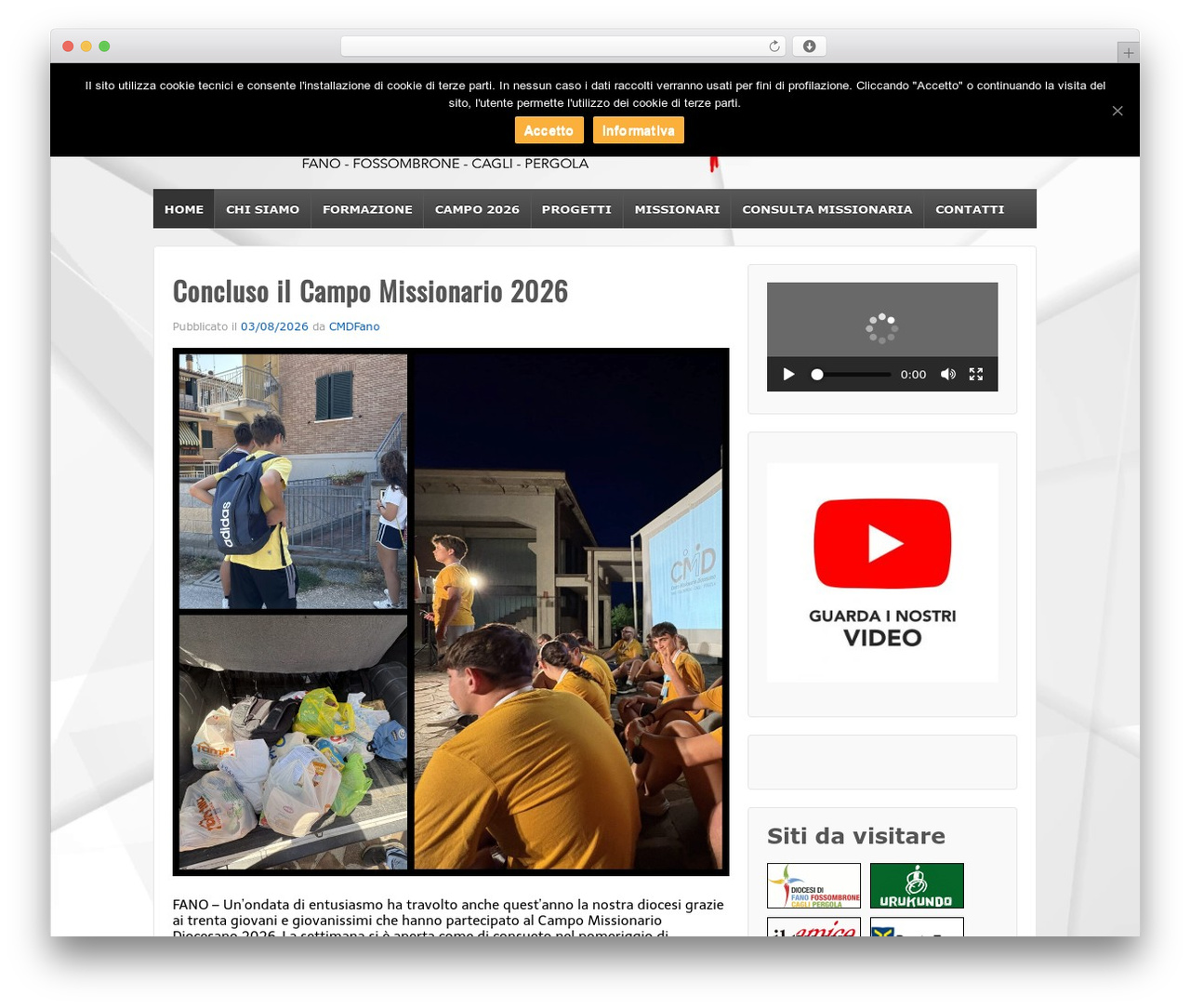Image resolution: width=1190 pixels, height=1008 pixels.
Task: Open the Informativa cookie policy
Action: [638, 130]
